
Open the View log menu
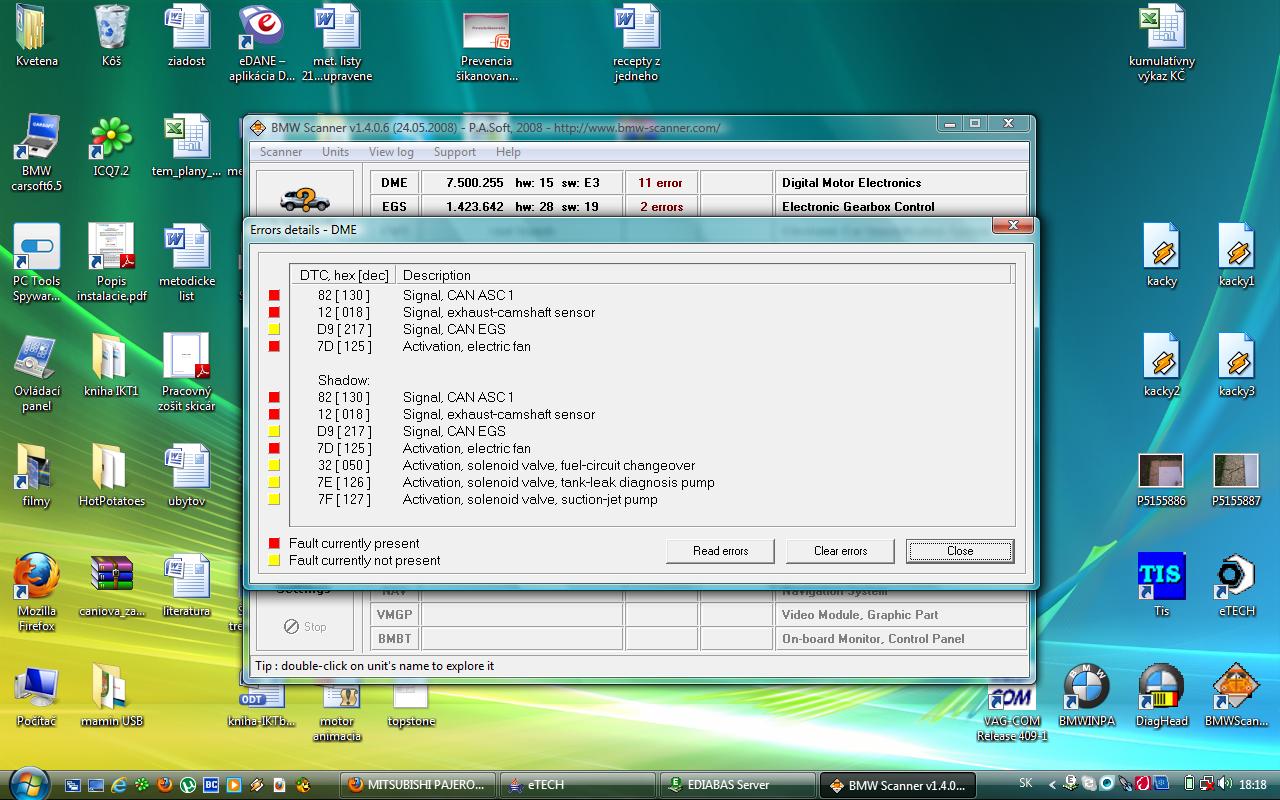390,152
